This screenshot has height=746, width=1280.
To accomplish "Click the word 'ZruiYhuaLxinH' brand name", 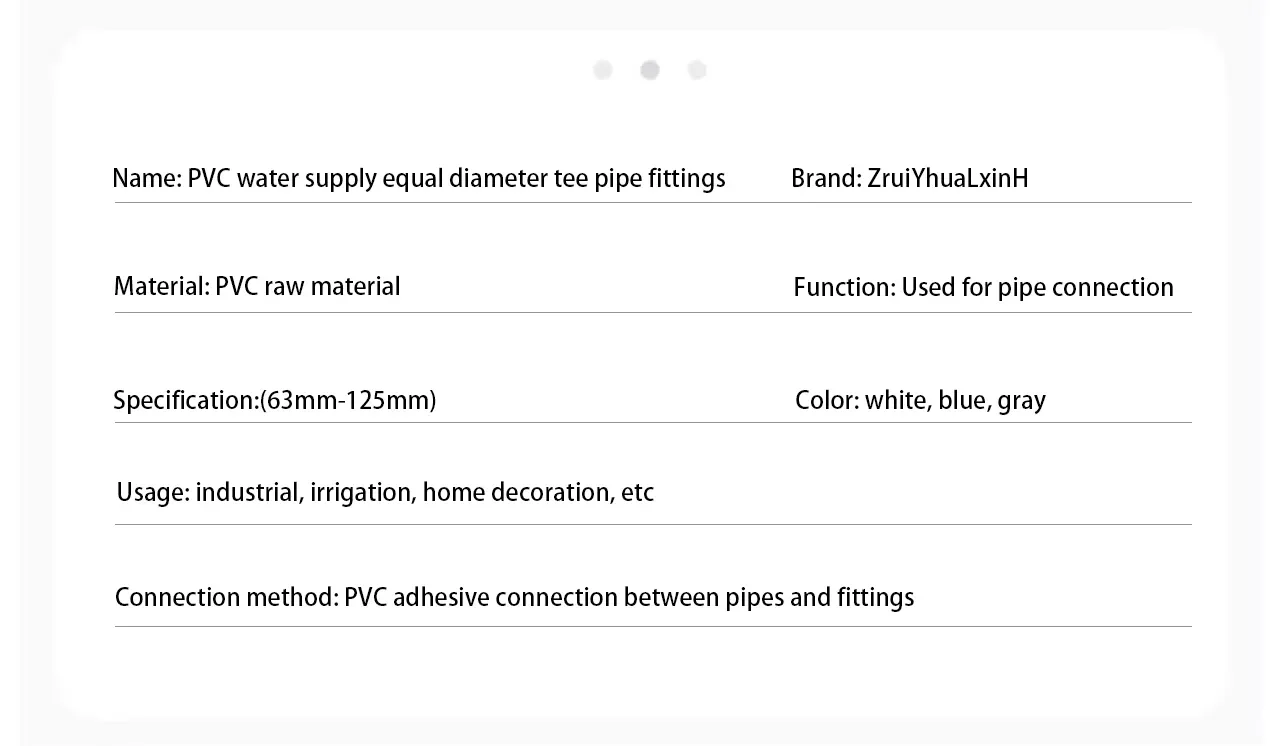I will 948,179.
